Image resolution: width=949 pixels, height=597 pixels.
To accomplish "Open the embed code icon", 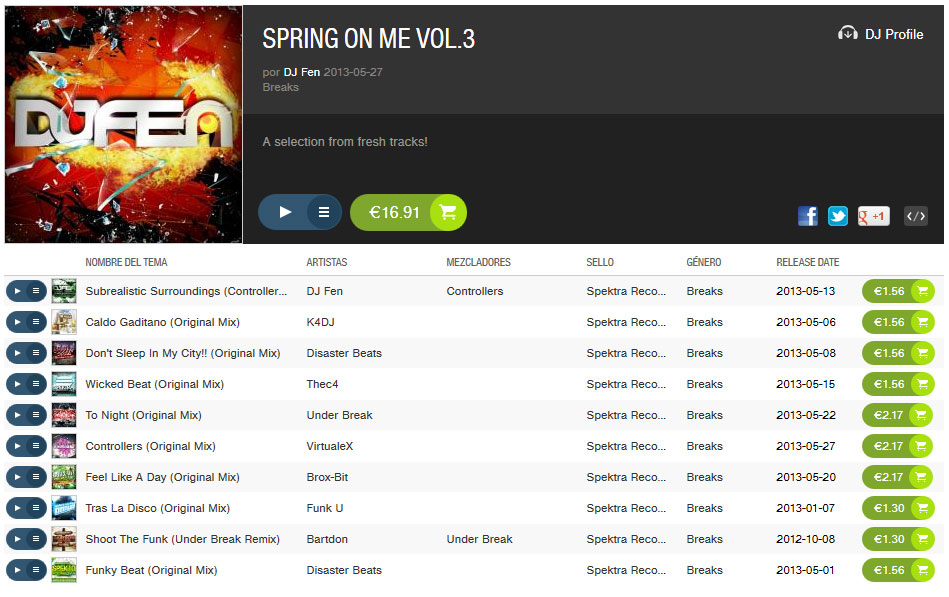I will (916, 216).
